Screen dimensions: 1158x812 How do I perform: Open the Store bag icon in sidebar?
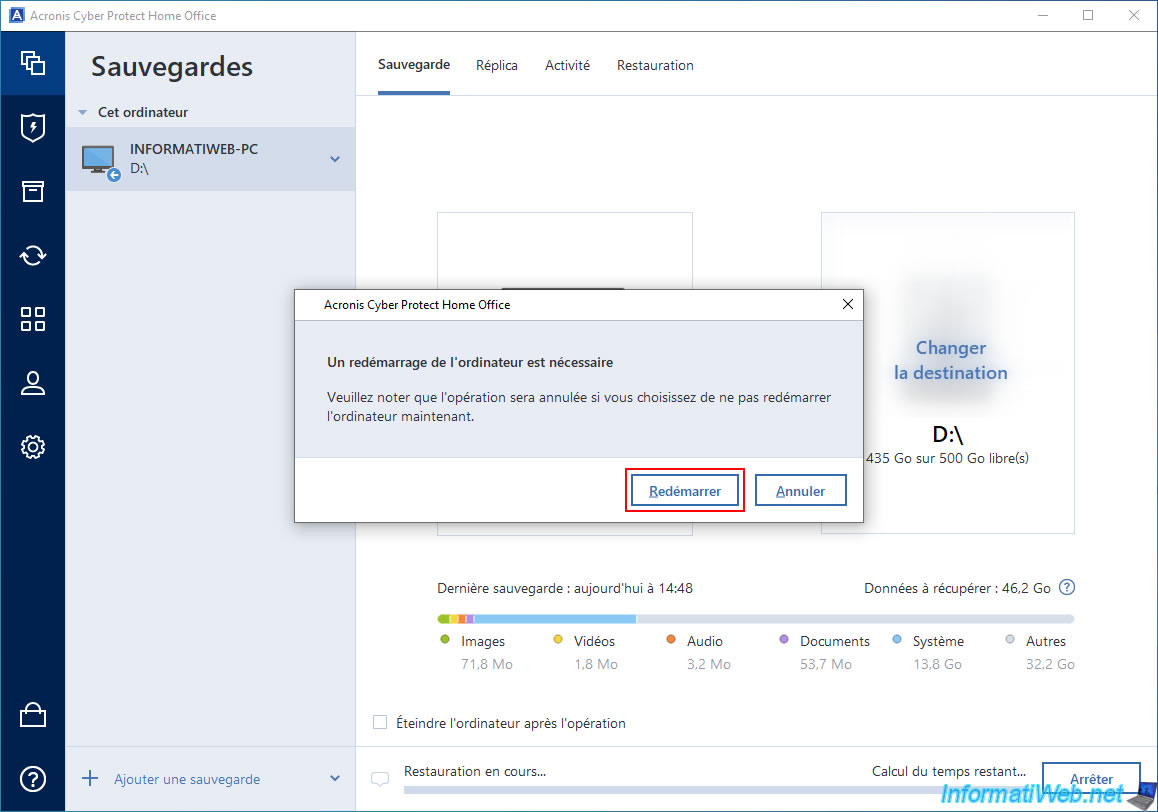click(x=32, y=714)
